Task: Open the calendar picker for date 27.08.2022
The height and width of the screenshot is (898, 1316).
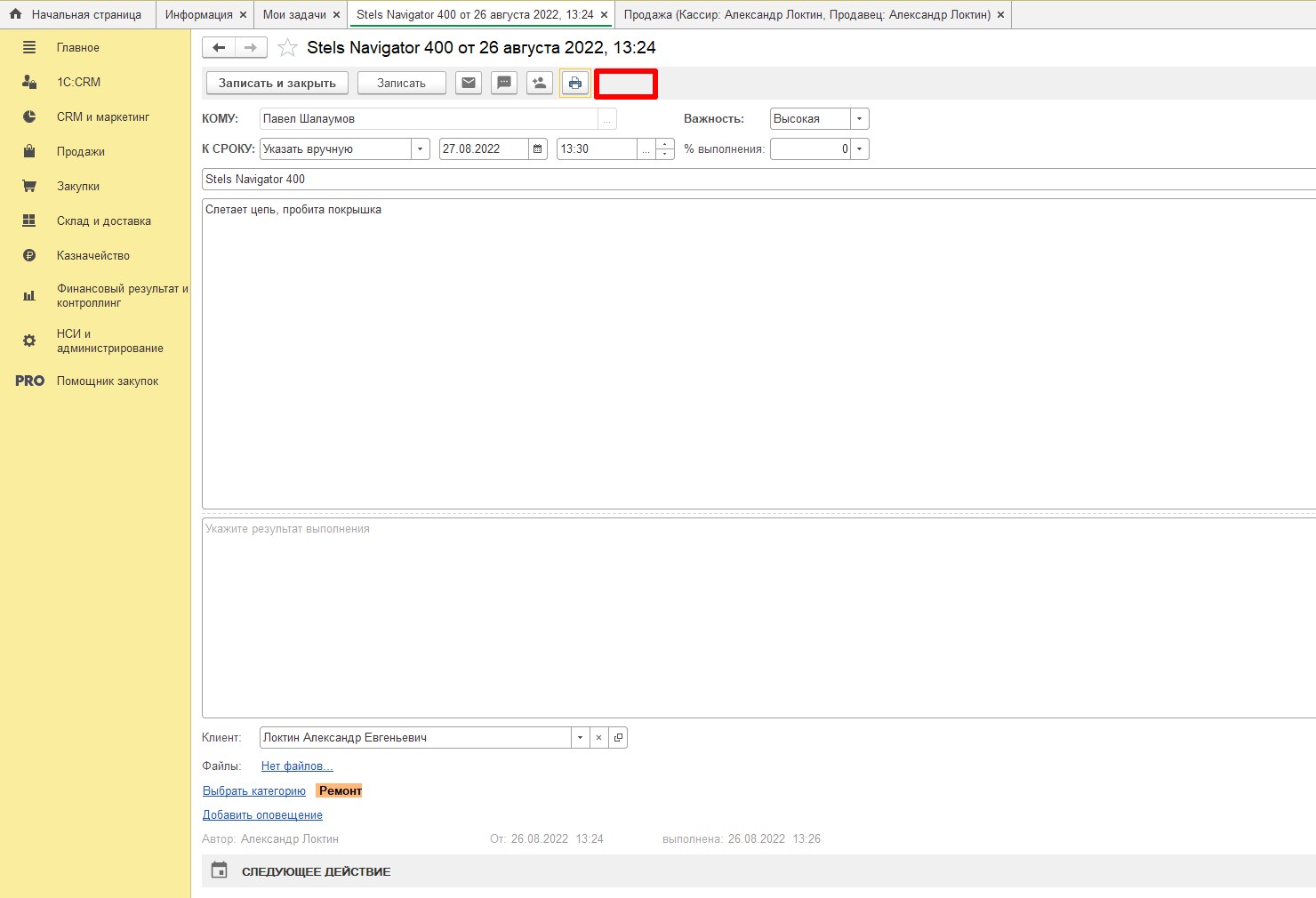Action: (x=538, y=149)
